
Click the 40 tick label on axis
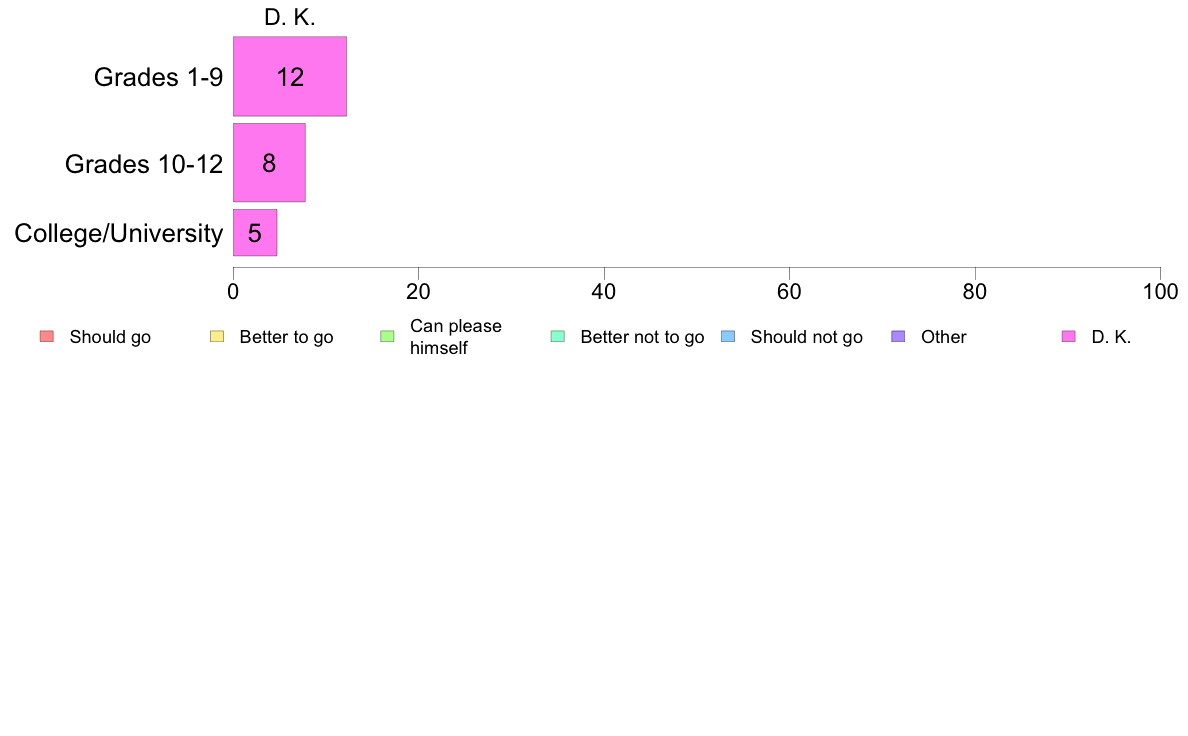tap(604, 292)
